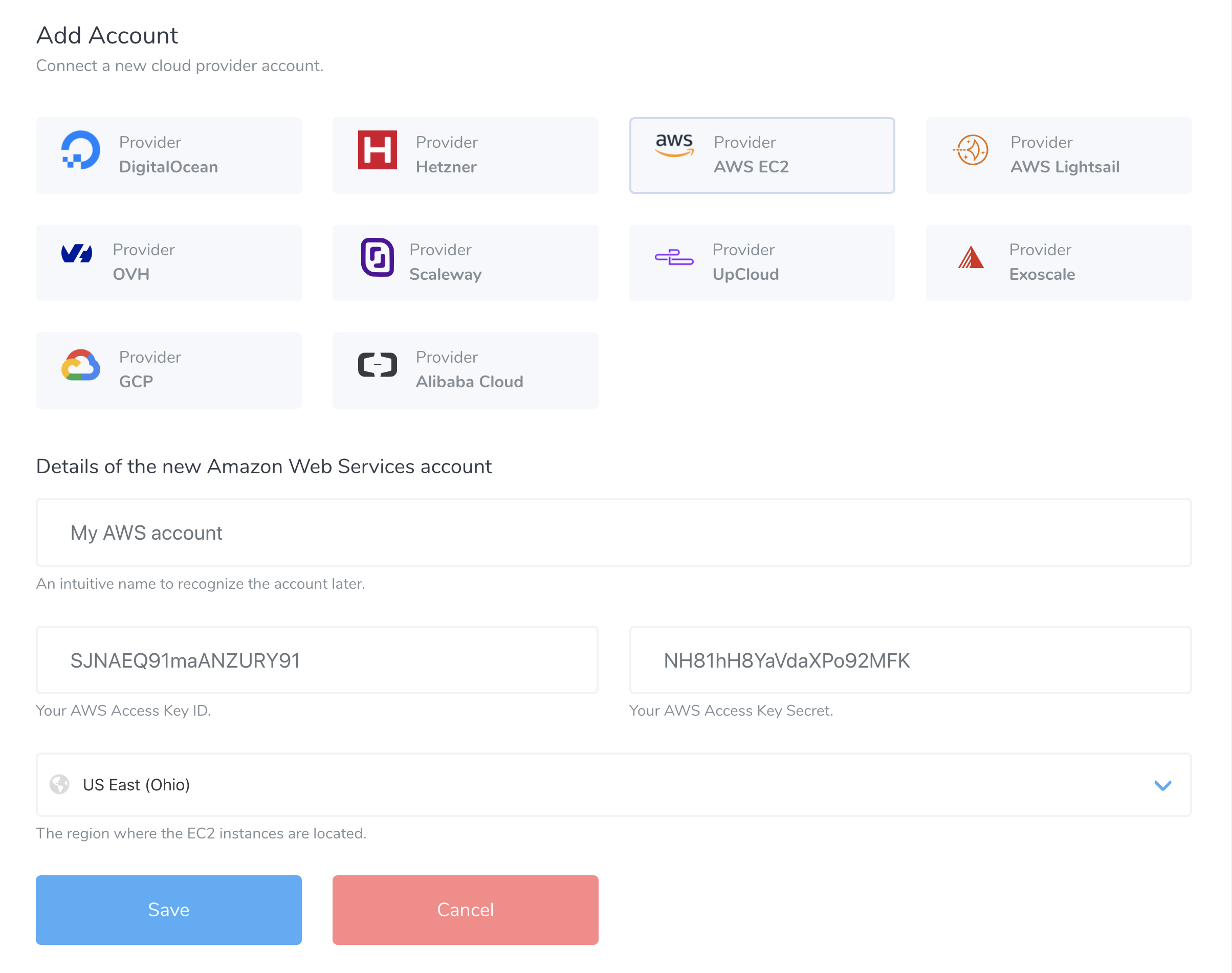This screenshot has width=1232, height=973.
Task: Click the globe icon in the region selector
Action: click(x=59, y=784)
